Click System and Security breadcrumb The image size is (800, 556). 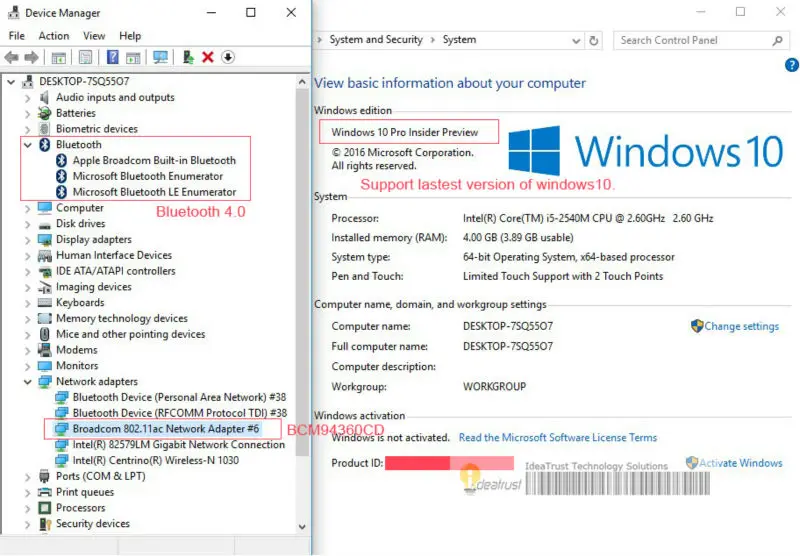point(376,40)
